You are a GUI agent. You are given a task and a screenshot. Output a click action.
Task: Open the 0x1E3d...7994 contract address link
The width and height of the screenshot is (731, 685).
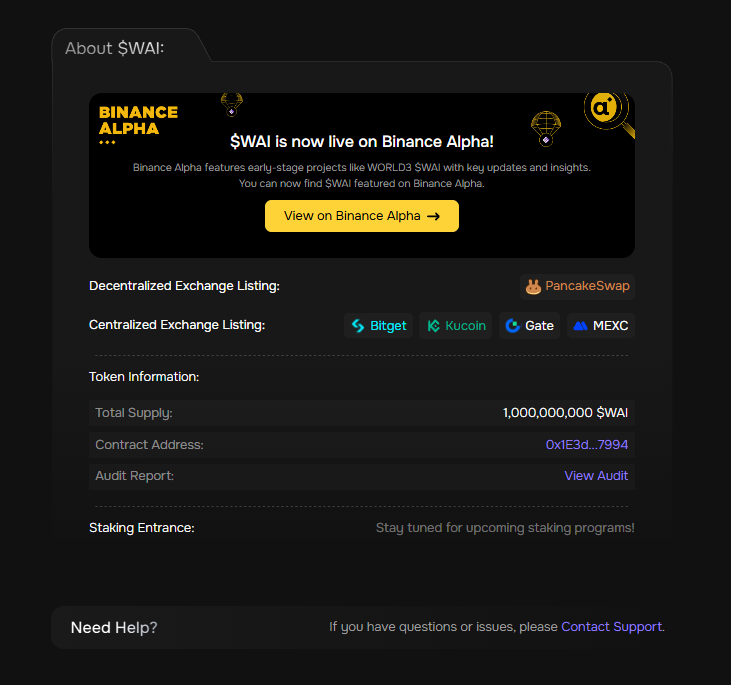(x=587, y=445)
